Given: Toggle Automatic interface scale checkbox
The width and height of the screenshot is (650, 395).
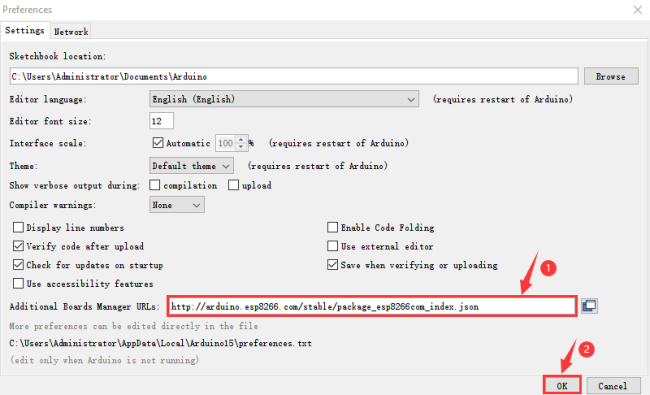Looking at the screenshot, I should click(158, 143).
